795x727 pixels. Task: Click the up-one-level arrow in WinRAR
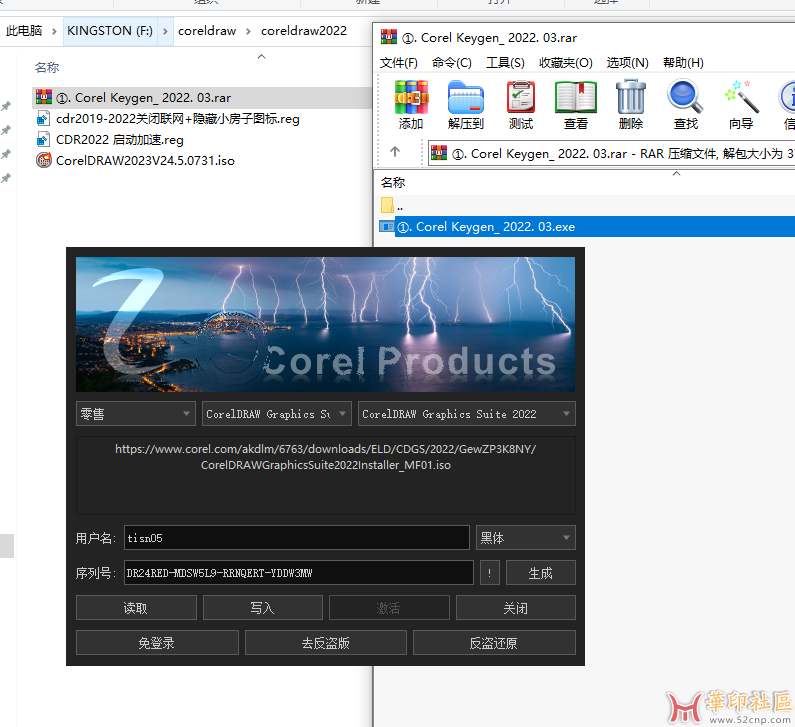395,151
